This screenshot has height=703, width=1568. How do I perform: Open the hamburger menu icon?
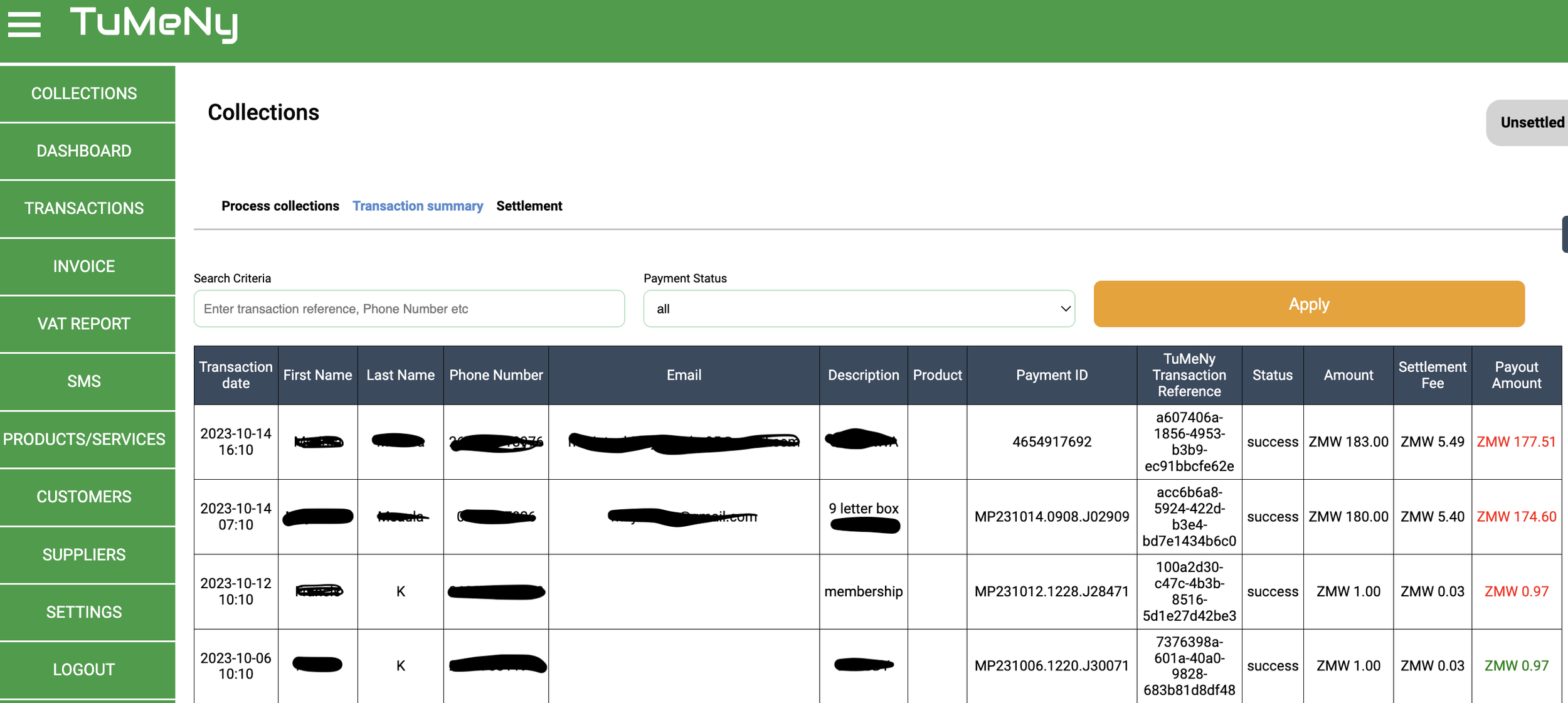[24, 24]
